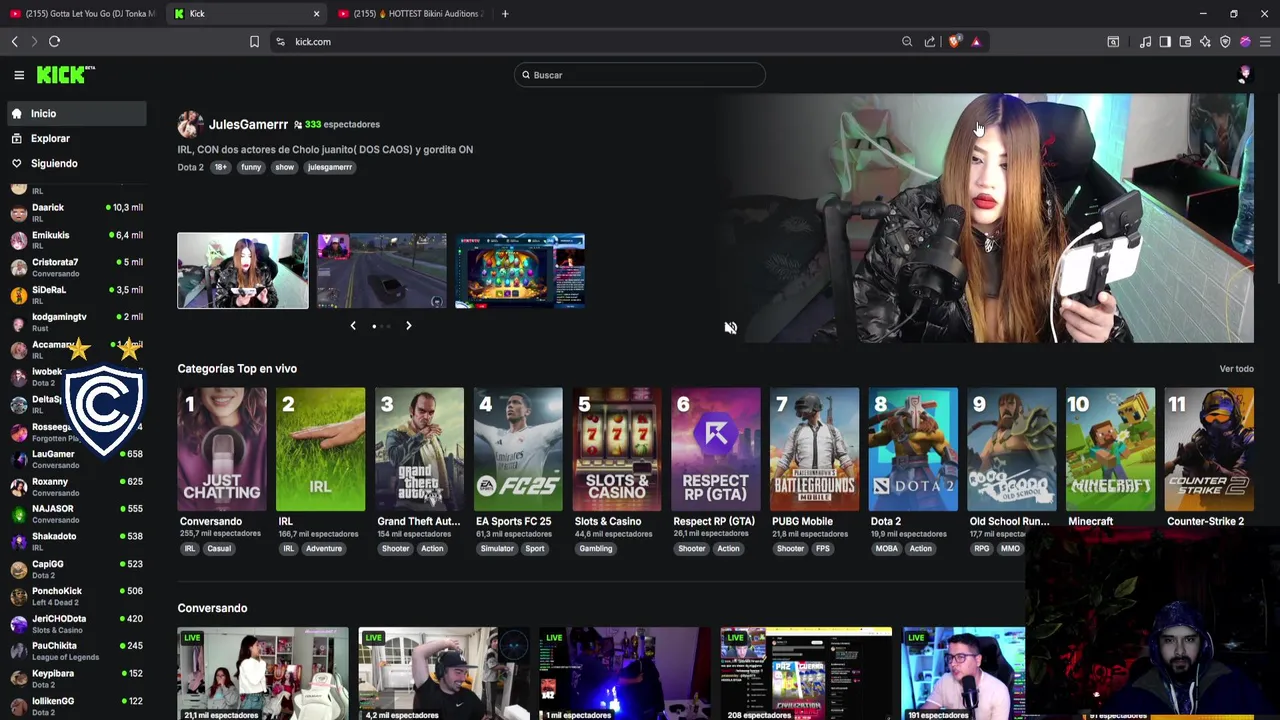Open Keypibara channel in sidebar
The image size is (1280, 720).
point(76,679)
